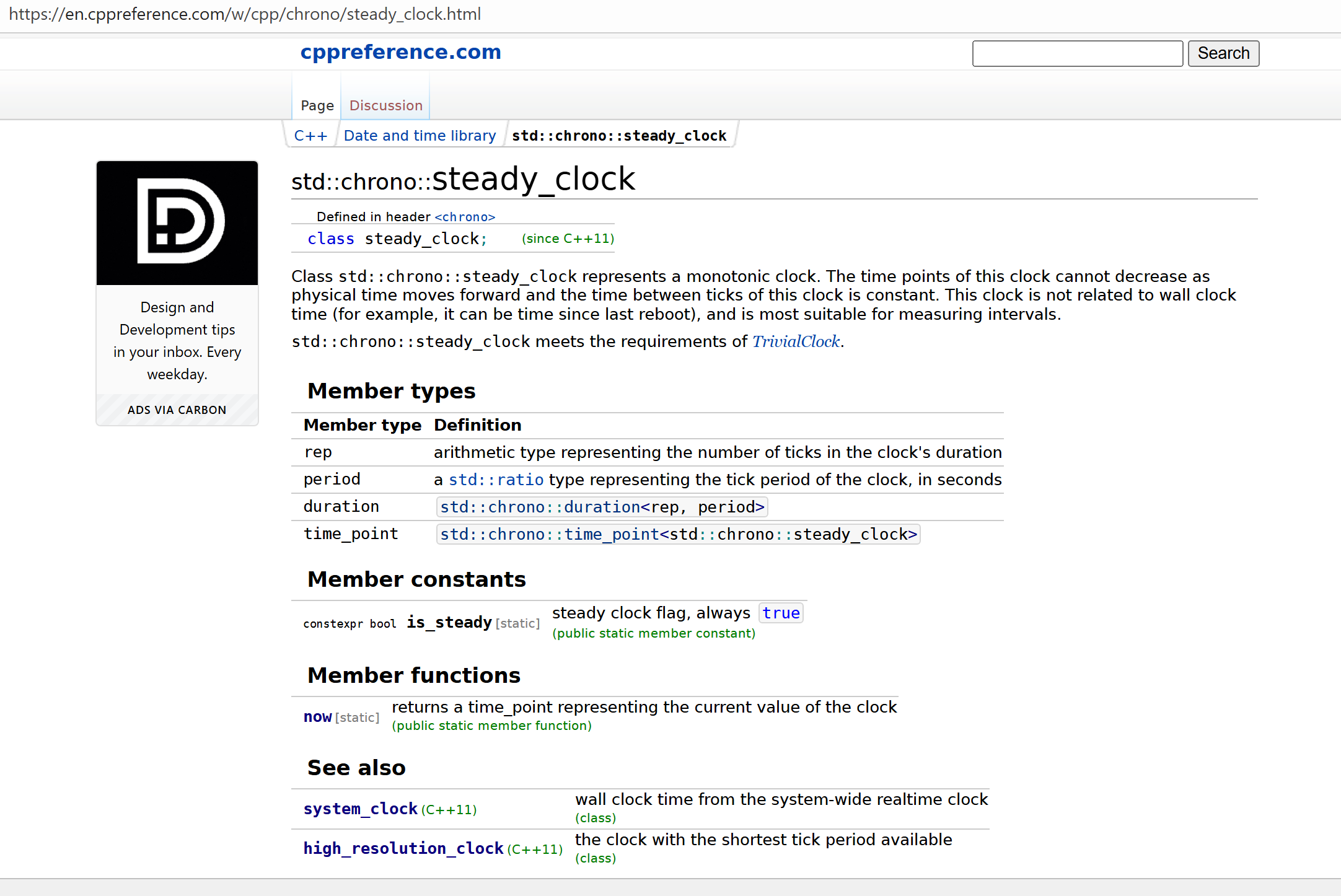Go to system_clock class page
The height and width of the screenshot is (896, 1341).
[360, 809]
